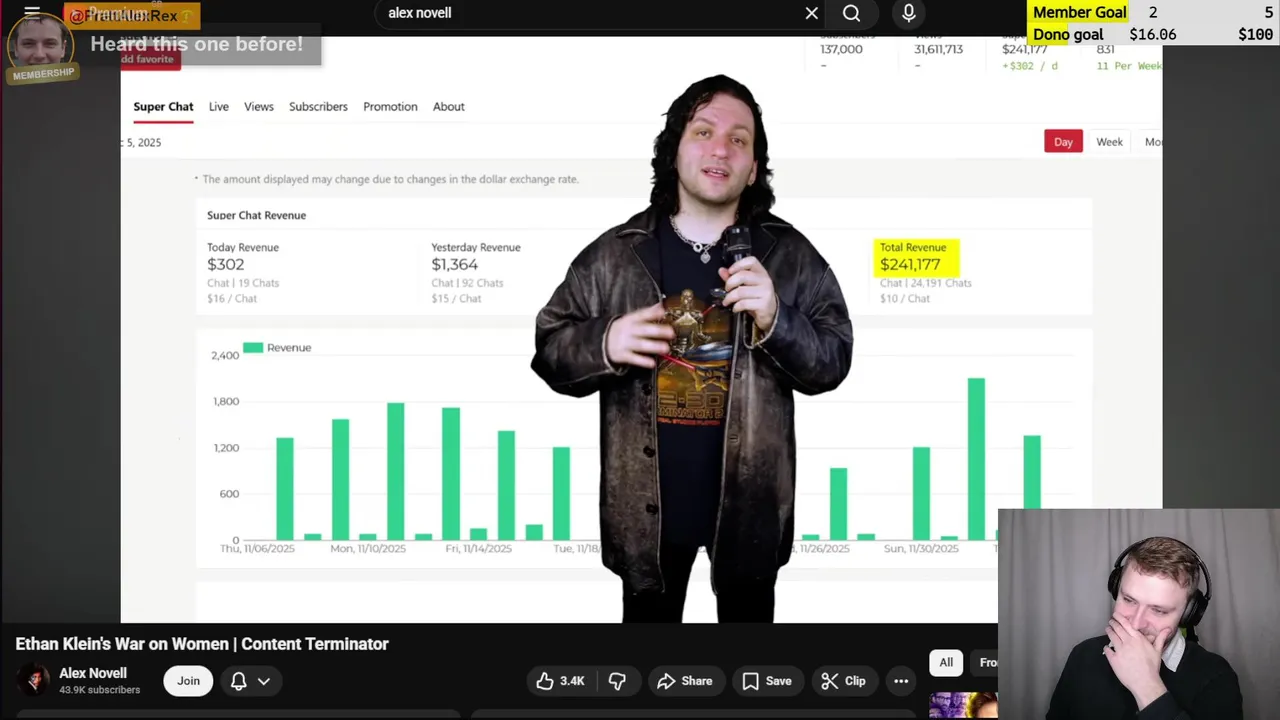The width and height of the screenshot is (1280, 720).
Task: Select the All filter chip
Action: 946,662
